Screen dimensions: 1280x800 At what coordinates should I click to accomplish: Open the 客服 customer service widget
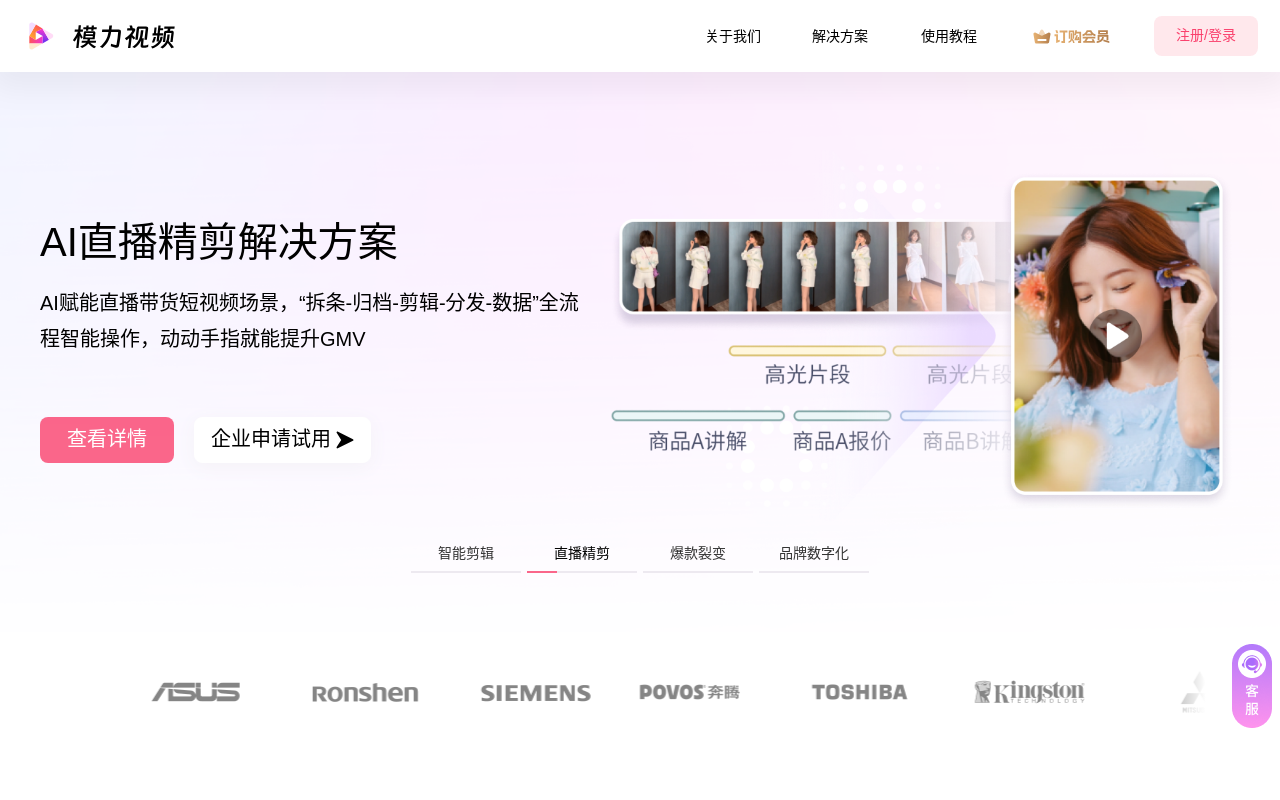pyautogui.click(x=1252, y=686)
